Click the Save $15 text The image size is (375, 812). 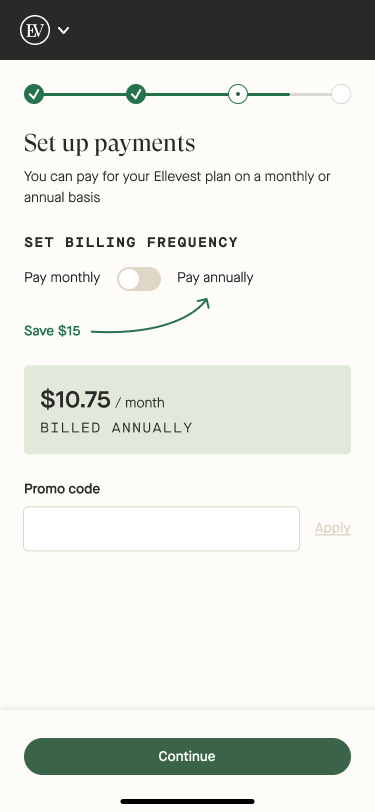tap(52, 331)
